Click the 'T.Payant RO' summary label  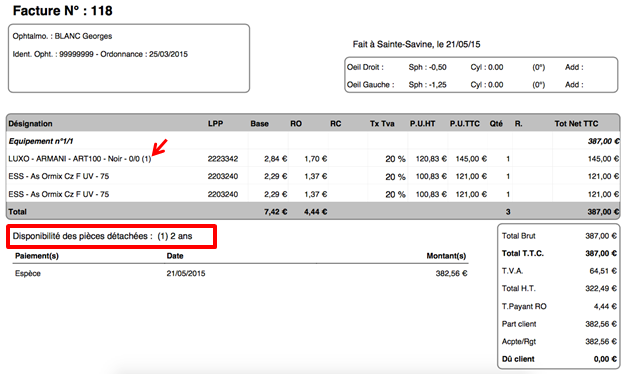524,306
